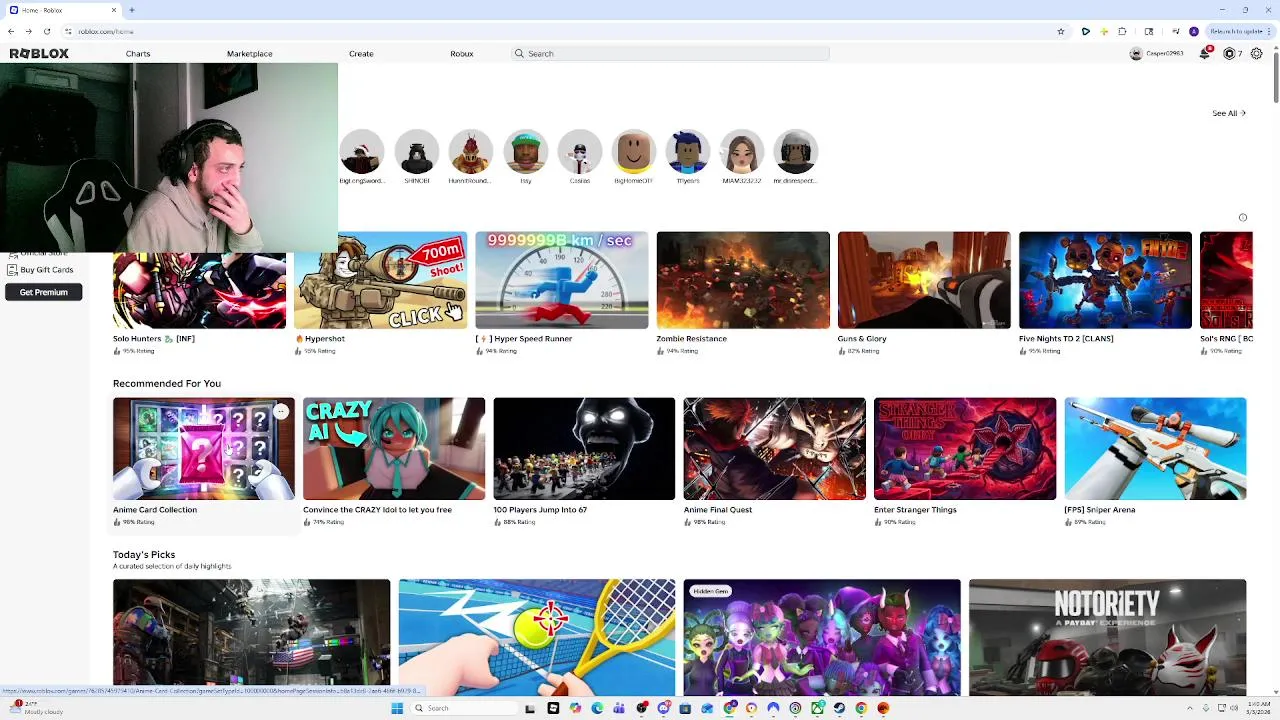Open Casper02963 profile avatar
The width and height of the screenshot is (1280, 720).
(x=1136, y=53)
